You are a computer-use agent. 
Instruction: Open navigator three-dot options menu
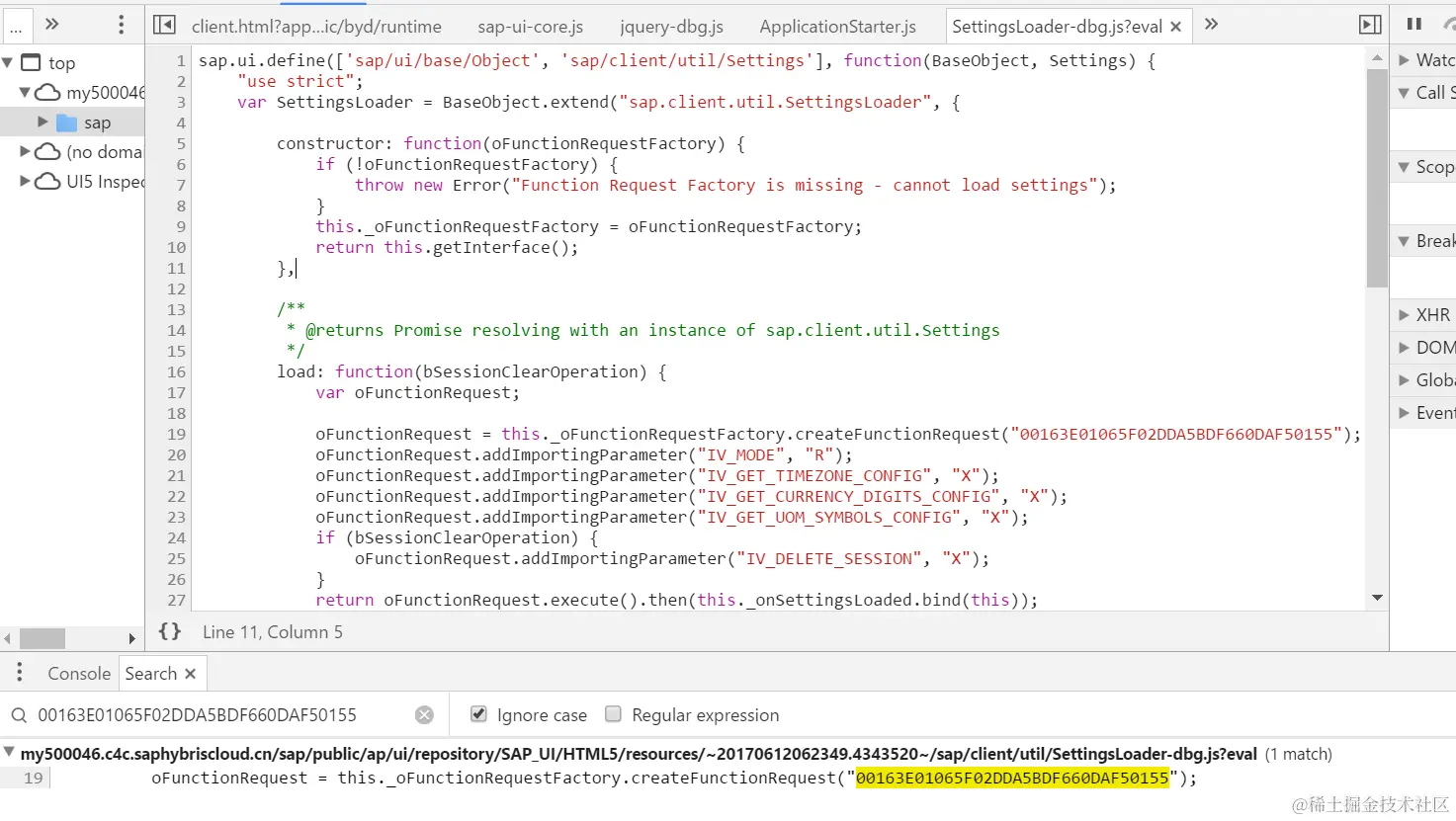[x=122, y=25]
